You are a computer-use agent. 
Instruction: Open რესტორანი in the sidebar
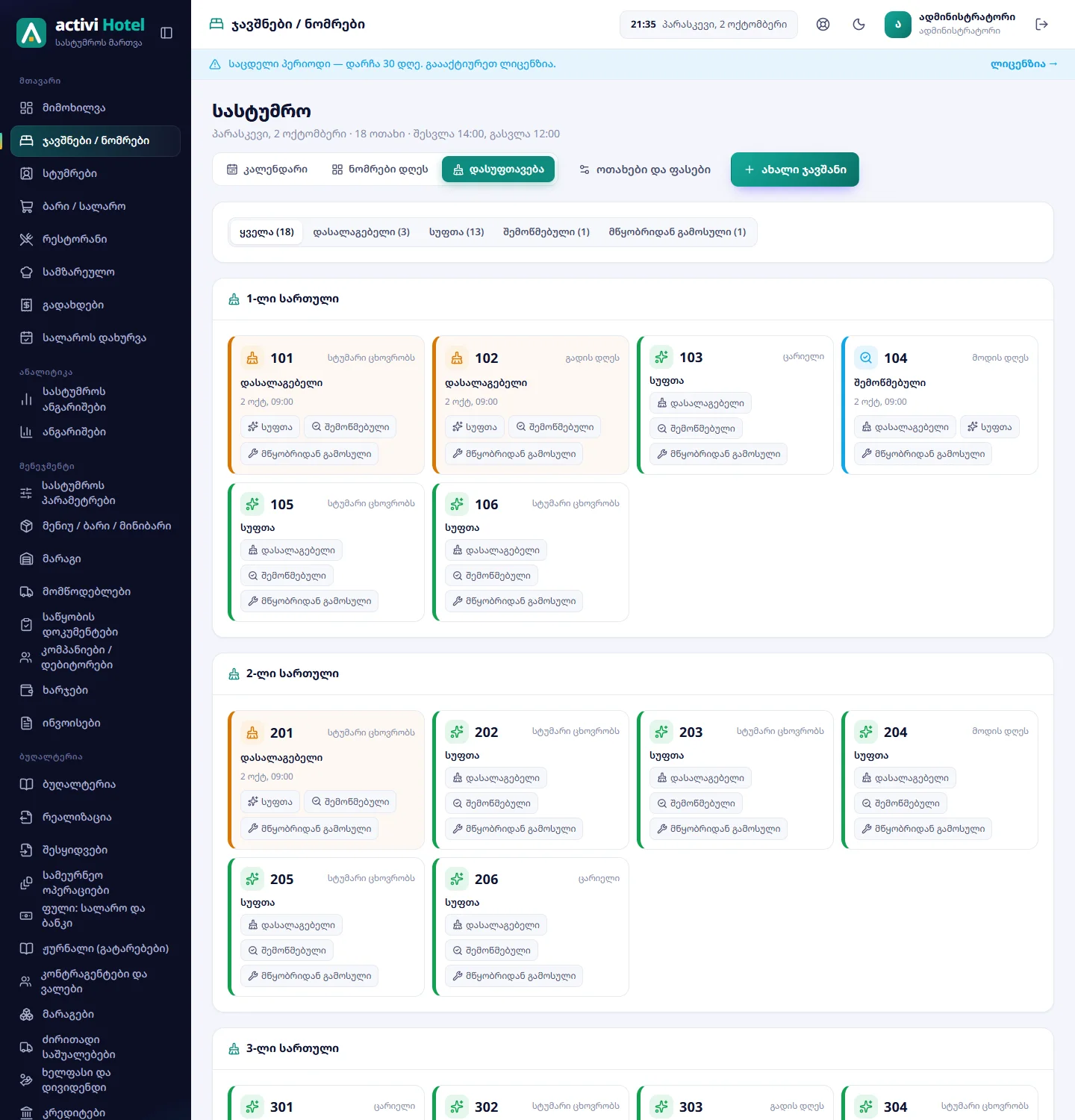click(x=96, y=239)
